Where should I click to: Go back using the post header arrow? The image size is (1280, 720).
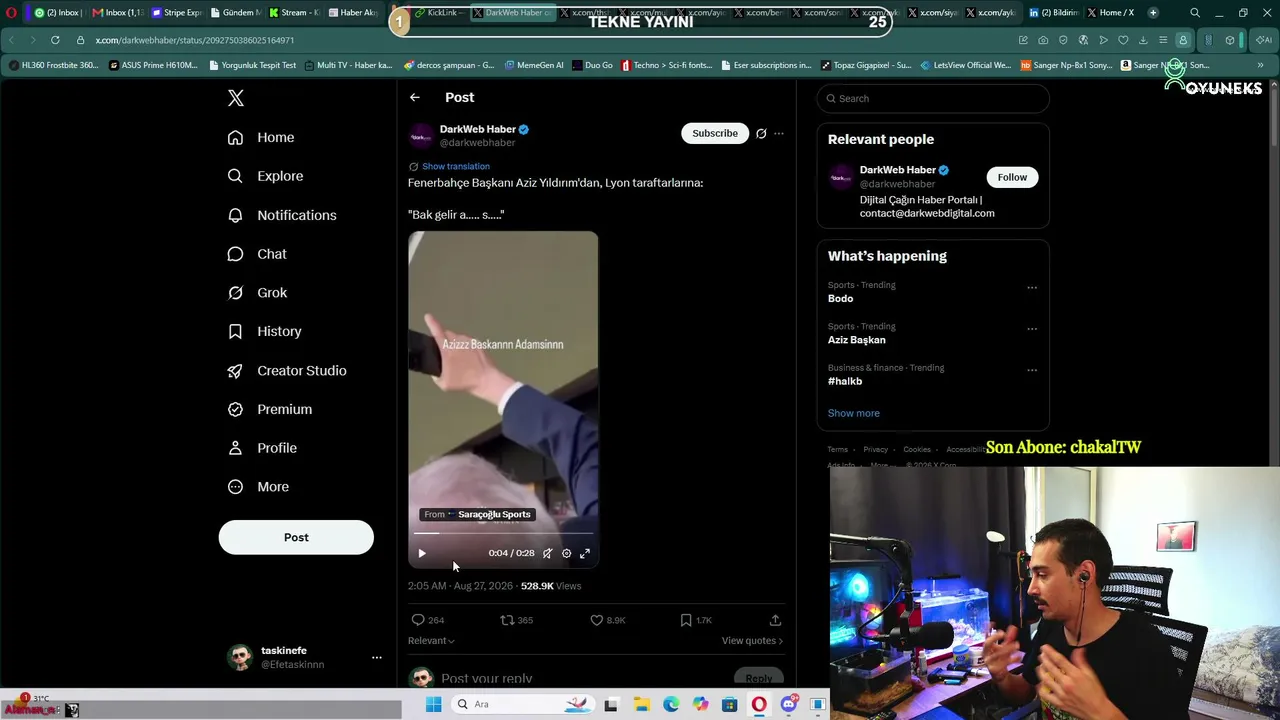pyautogui.click(x=415, y=97)
